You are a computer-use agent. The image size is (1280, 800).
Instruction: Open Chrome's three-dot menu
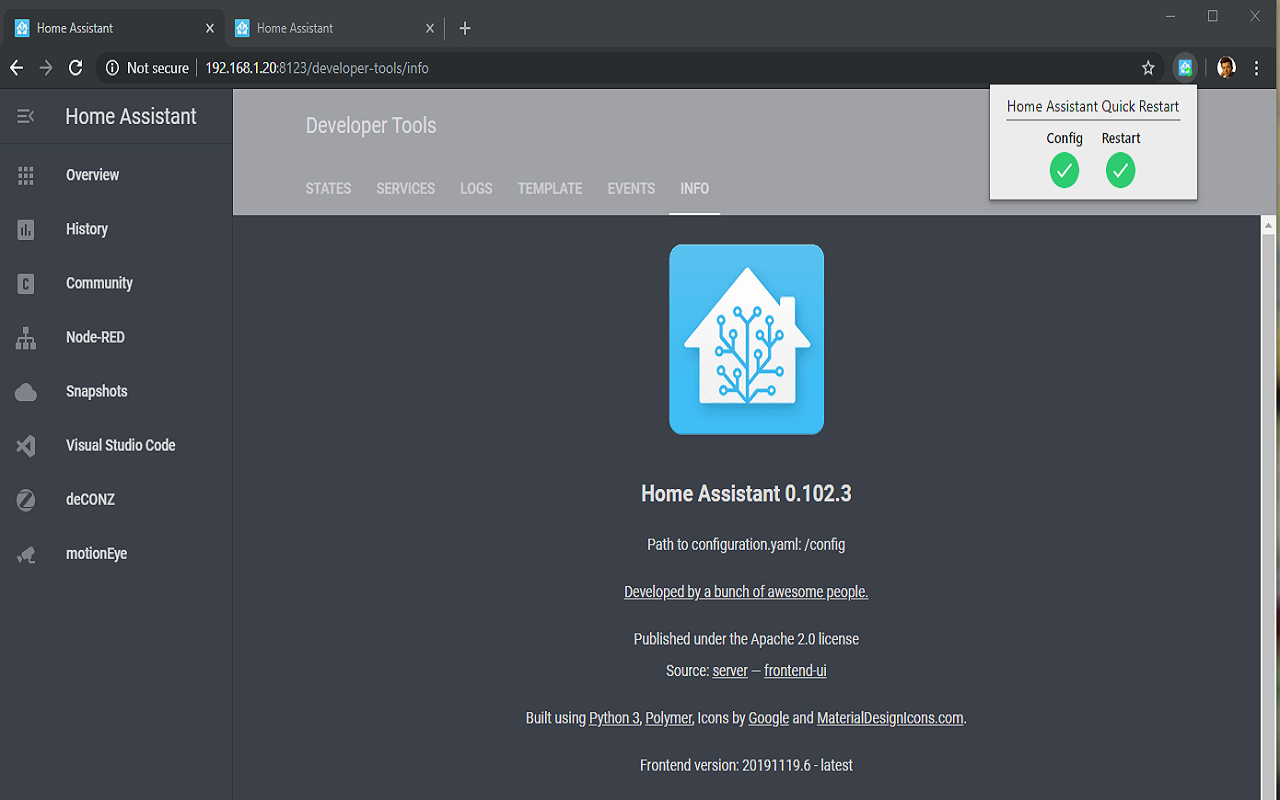[1257, 68]
